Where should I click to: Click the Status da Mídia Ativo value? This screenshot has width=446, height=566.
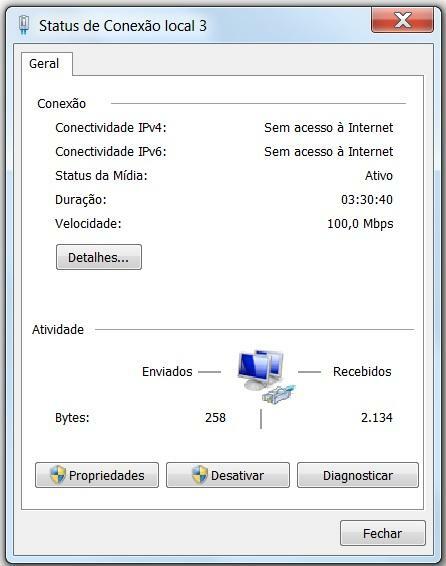[379, 176]
